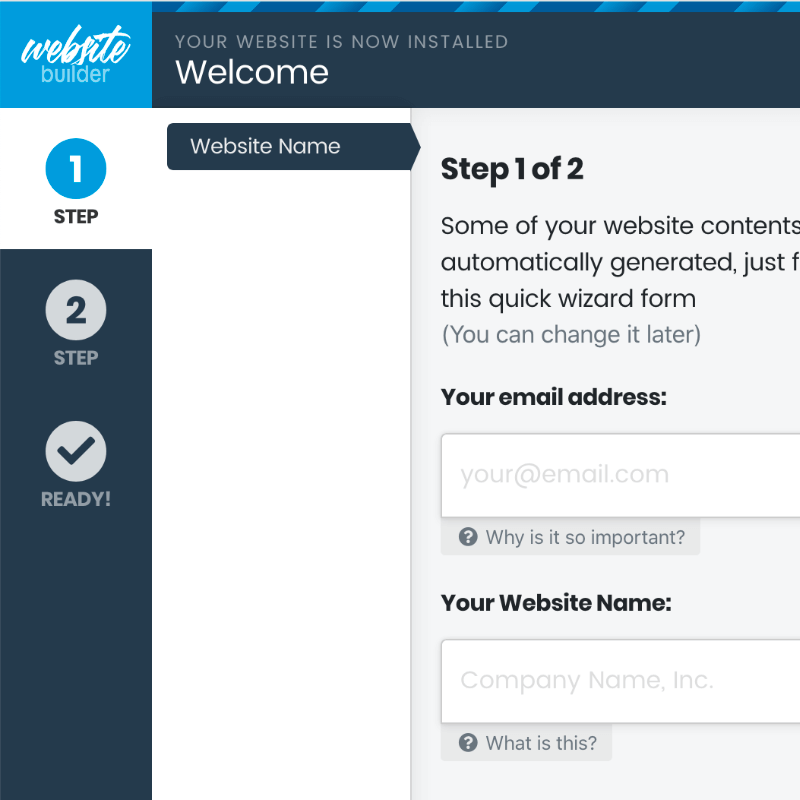Click the '(You can change it later)' note
The height and width of the screenshot is (800, 800).
(x=571, y=334)
